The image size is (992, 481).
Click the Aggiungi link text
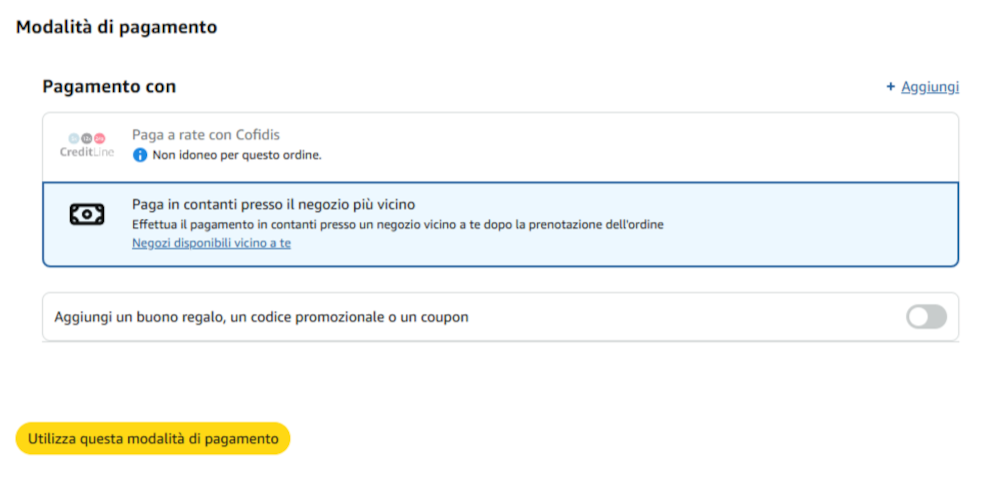(x=930, y=87)
